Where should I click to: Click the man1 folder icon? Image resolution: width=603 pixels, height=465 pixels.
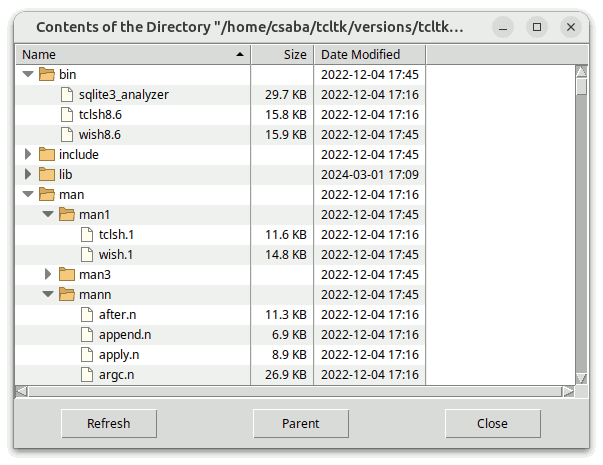coord(67,214)
